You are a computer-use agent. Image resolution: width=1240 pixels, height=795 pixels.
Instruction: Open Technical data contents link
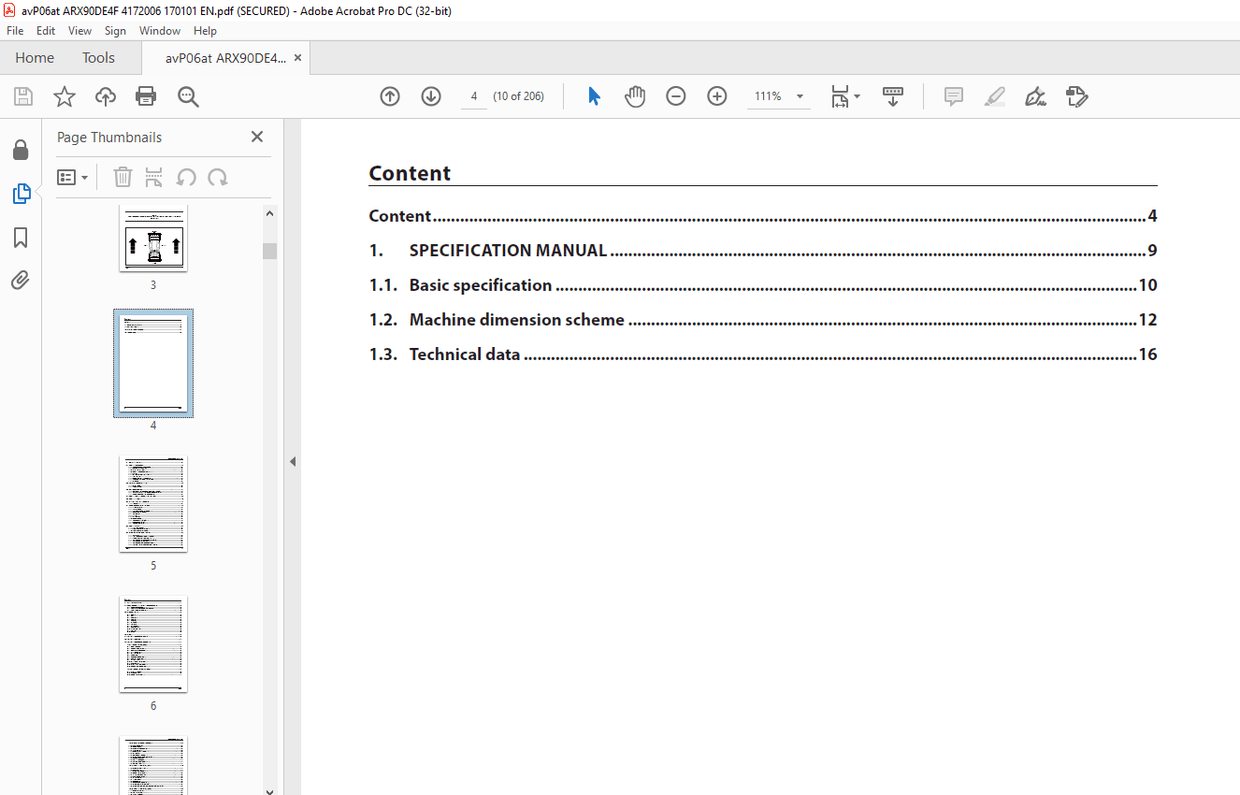point(464,355)
